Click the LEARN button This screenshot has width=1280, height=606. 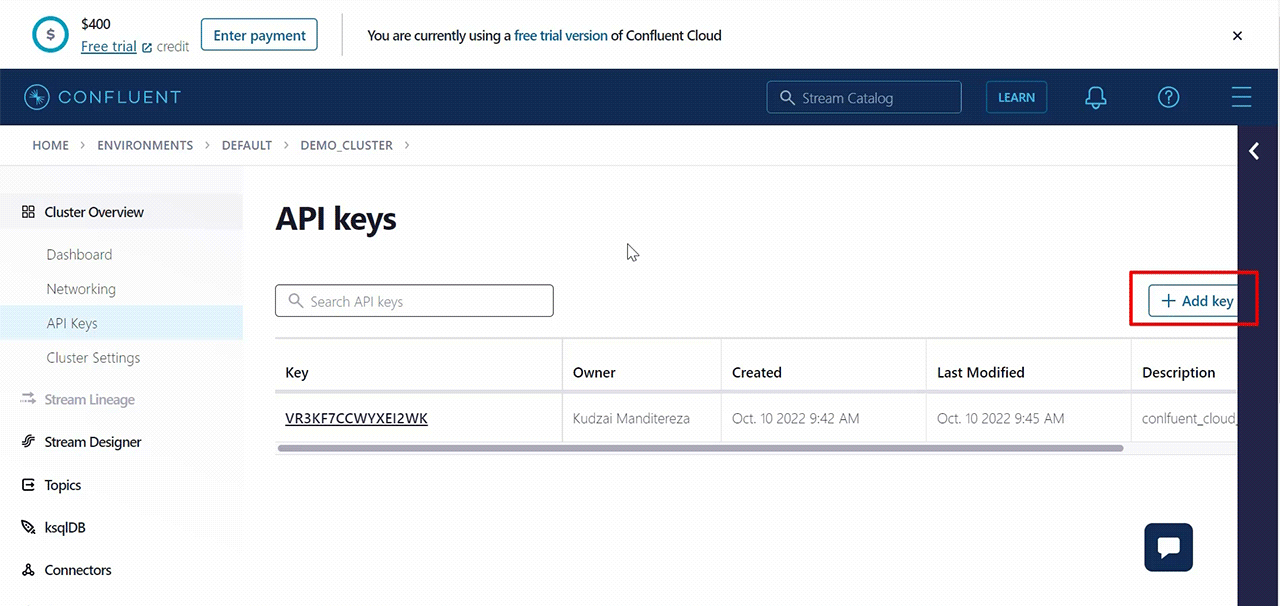[x=1016, y=97]
